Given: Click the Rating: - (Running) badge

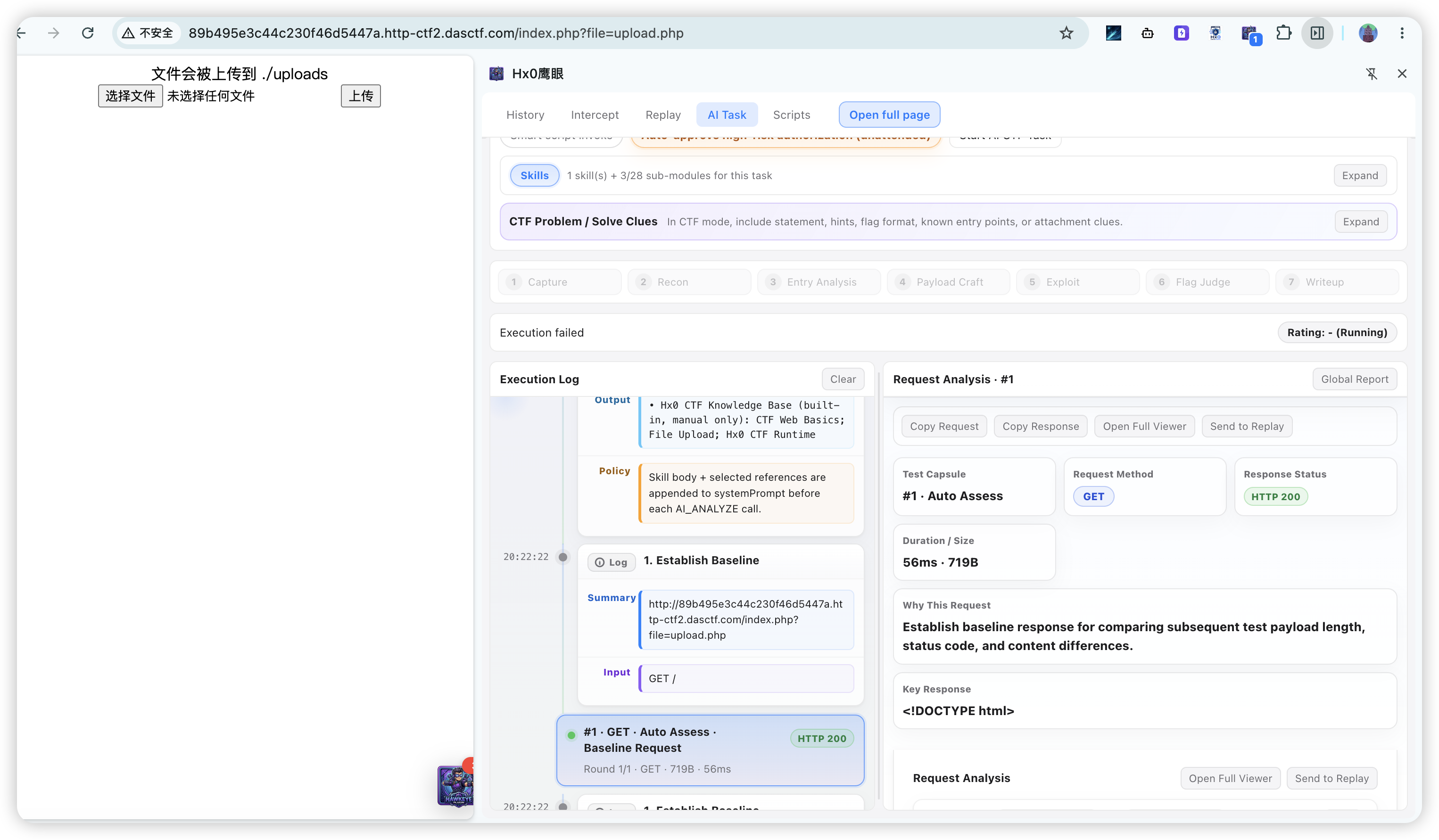Looking at the screenshot, I should click(x=1337, y=332).
